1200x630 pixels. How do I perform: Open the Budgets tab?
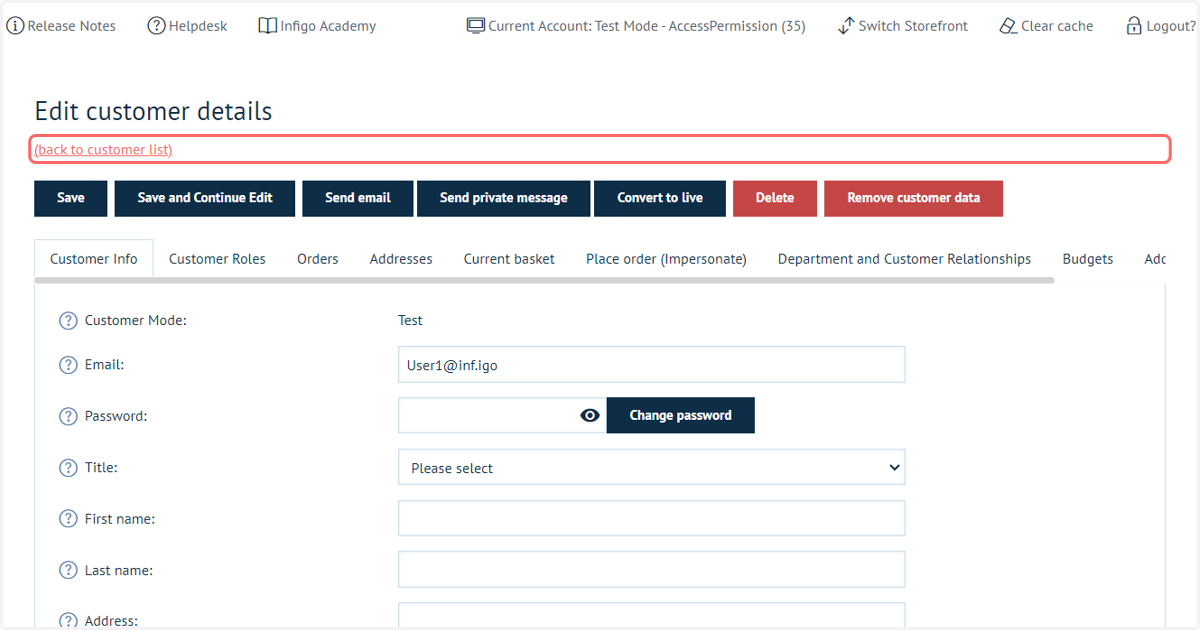click(x=1088, y=259)
